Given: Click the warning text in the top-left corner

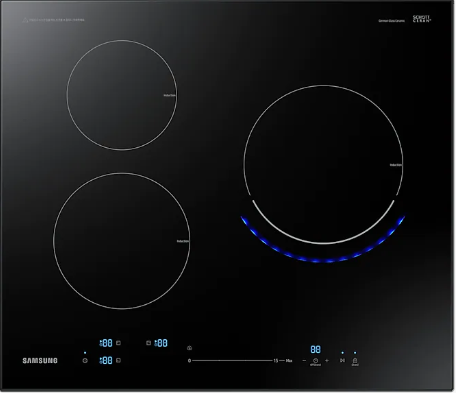Looking at the screenshot, I should [x=53, y=20].
